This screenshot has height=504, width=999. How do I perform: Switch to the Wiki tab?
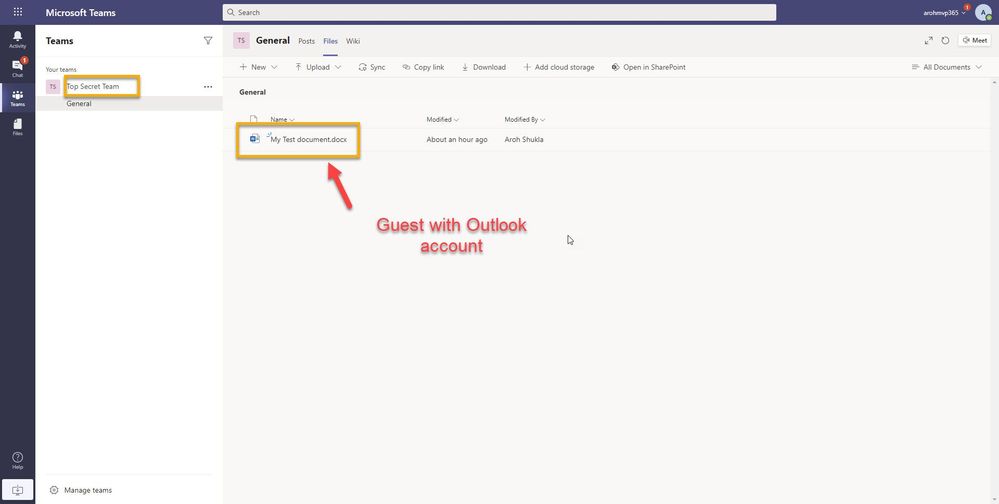tap(353, 41)
